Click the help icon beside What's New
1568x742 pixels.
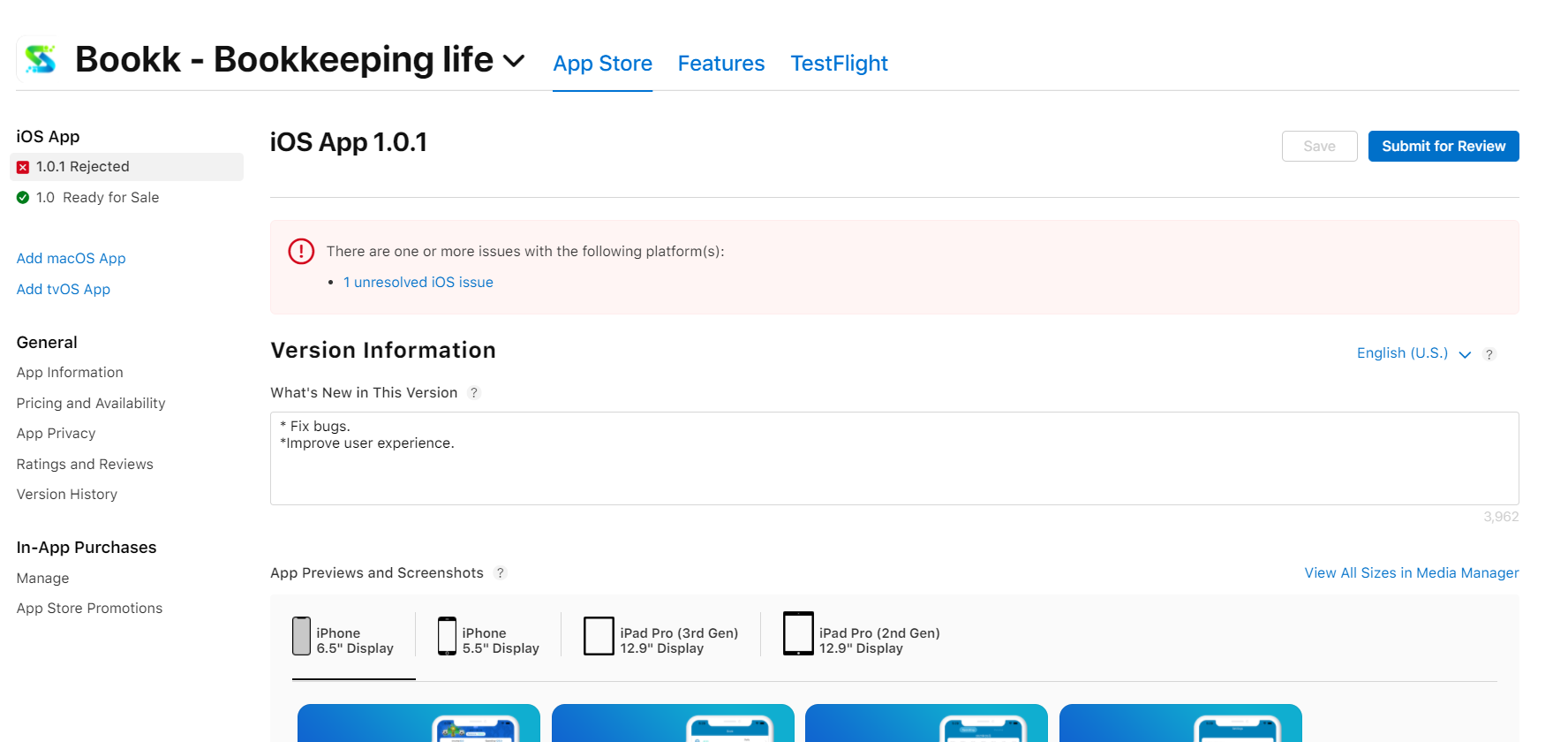pos(474,393)
